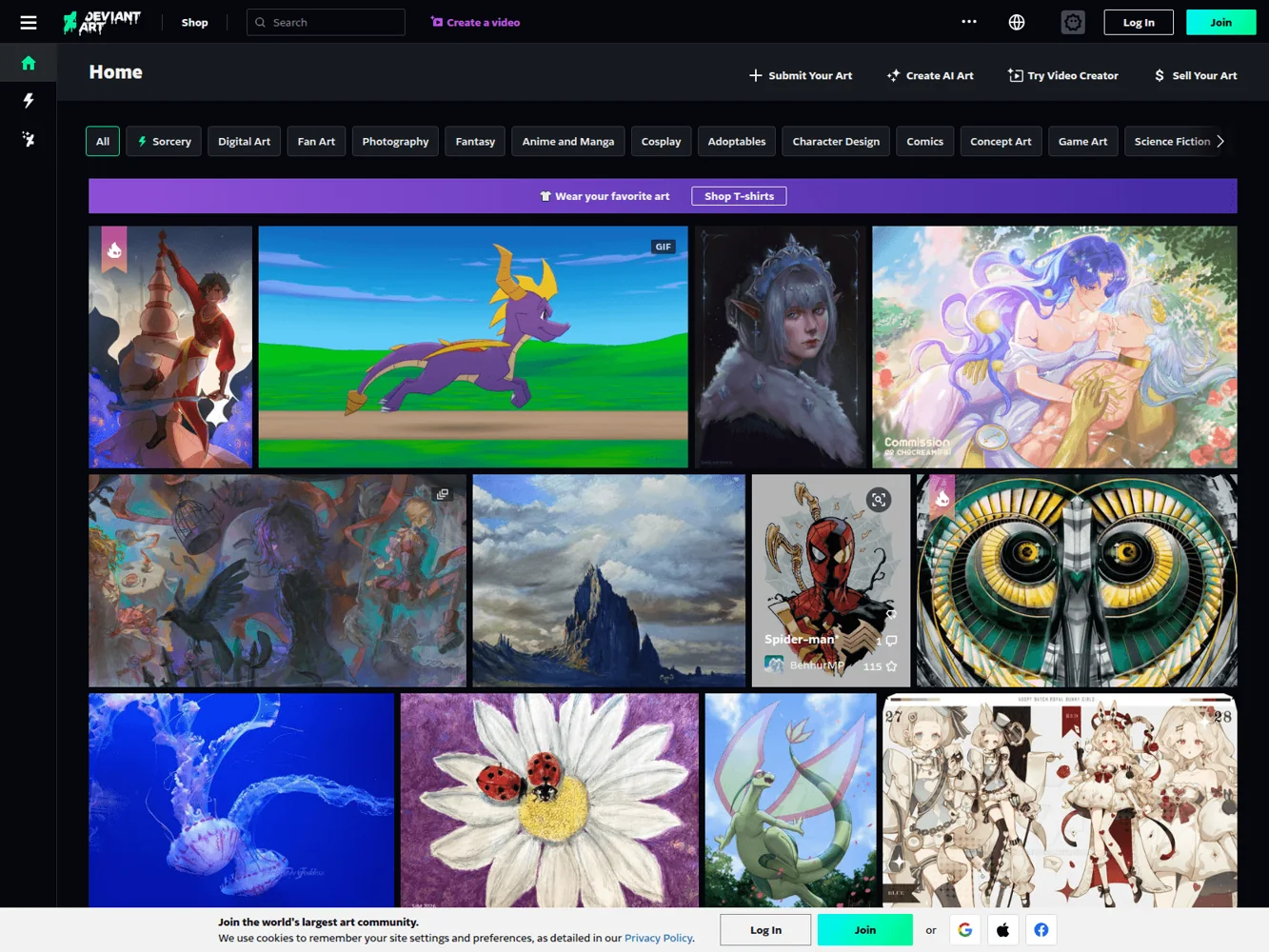This screenshot has height=952, width=1269.
Task: Click the green Join button in the header
Action: pos(1221,22)
